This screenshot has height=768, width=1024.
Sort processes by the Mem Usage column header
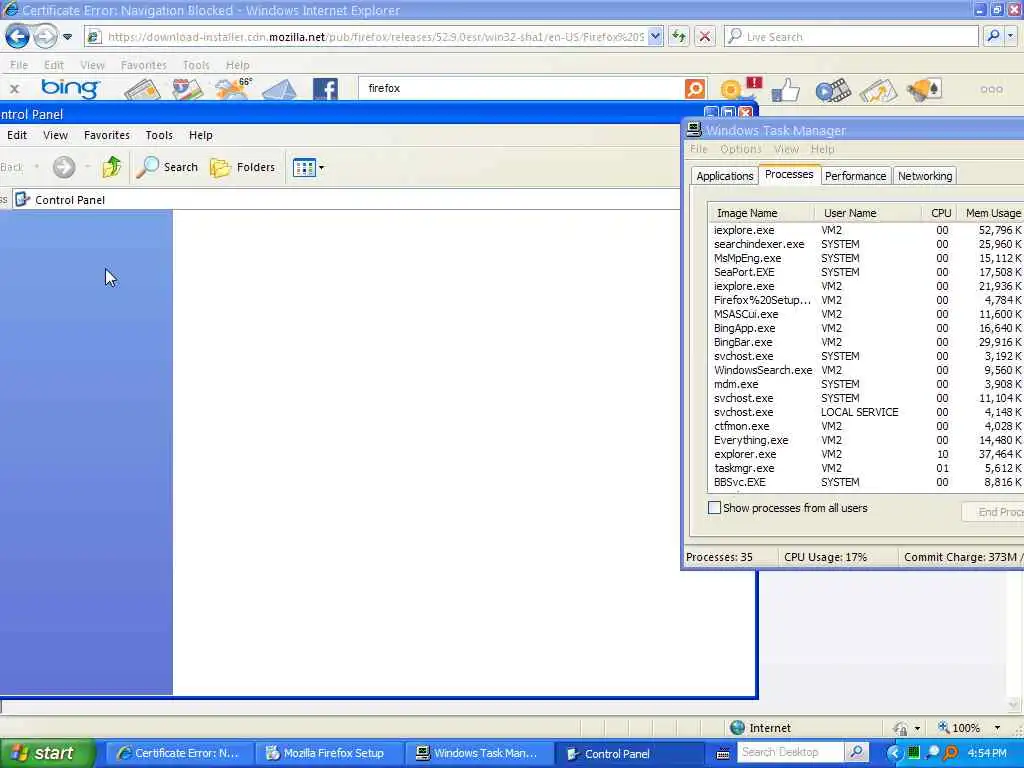pyautogui.click(x=992, y=213)
